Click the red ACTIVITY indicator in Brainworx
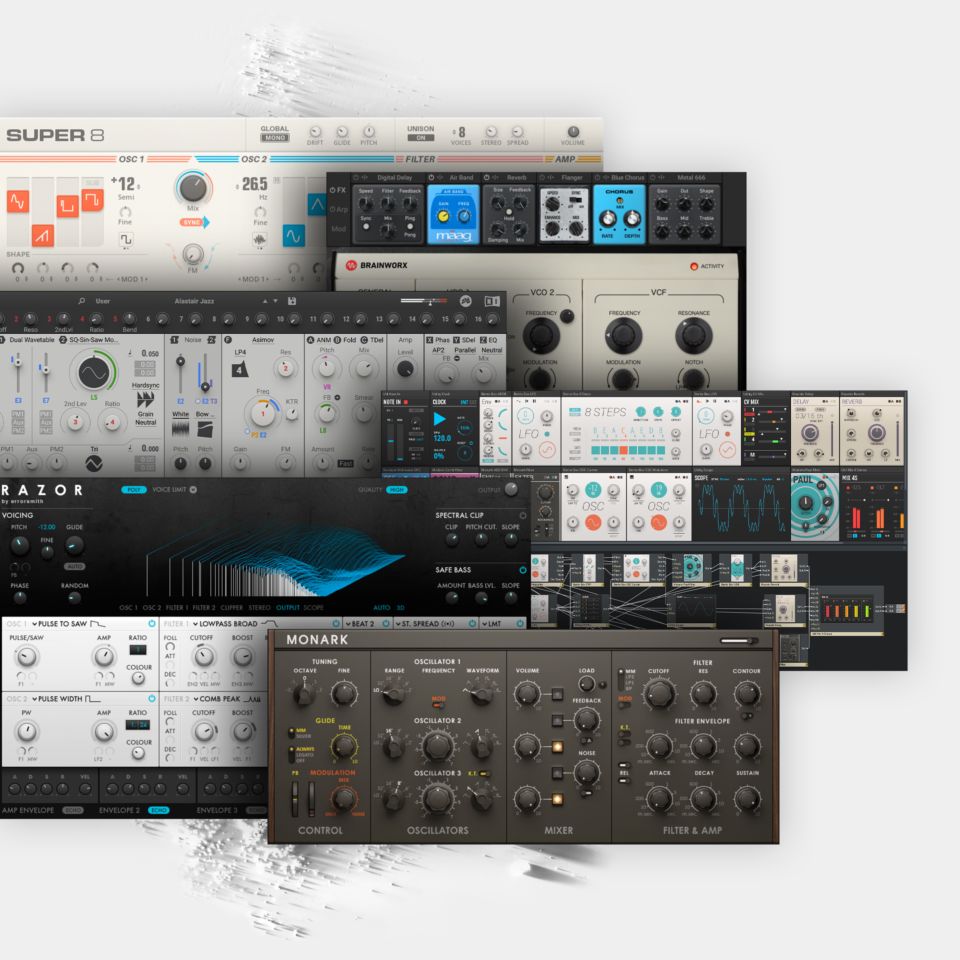 694,266
